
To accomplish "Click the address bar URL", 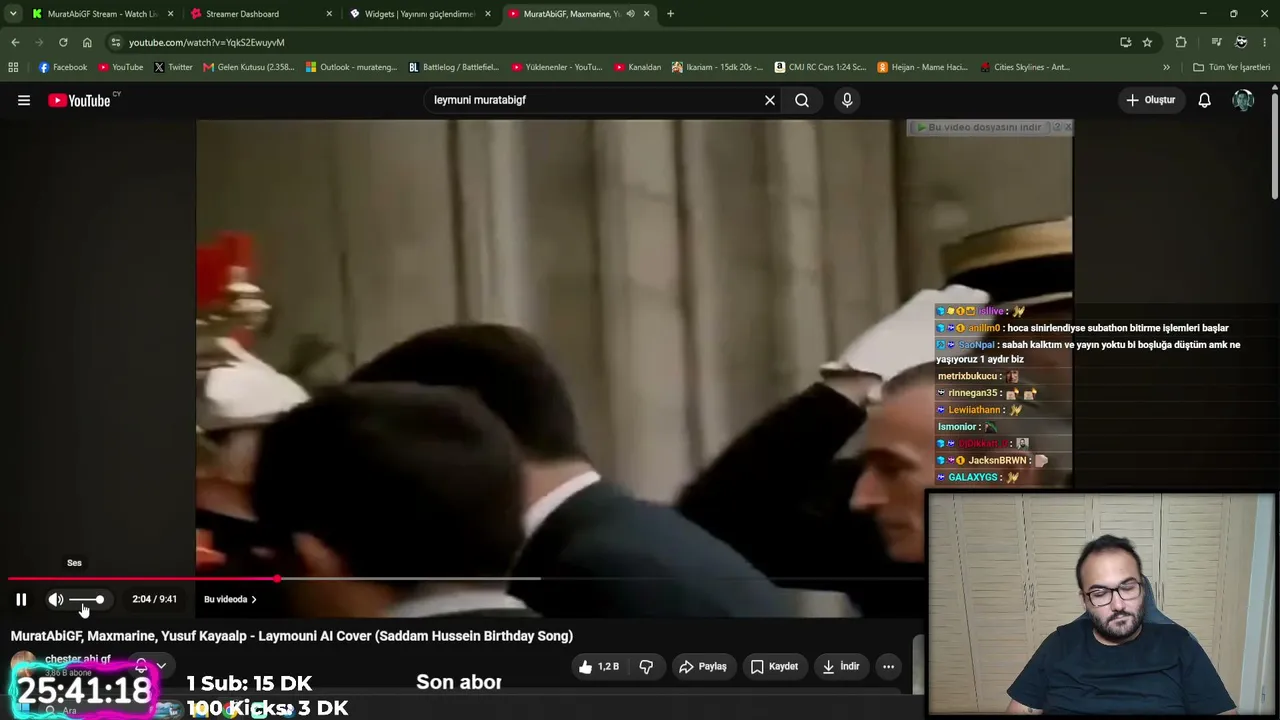I will pos(207,42).
